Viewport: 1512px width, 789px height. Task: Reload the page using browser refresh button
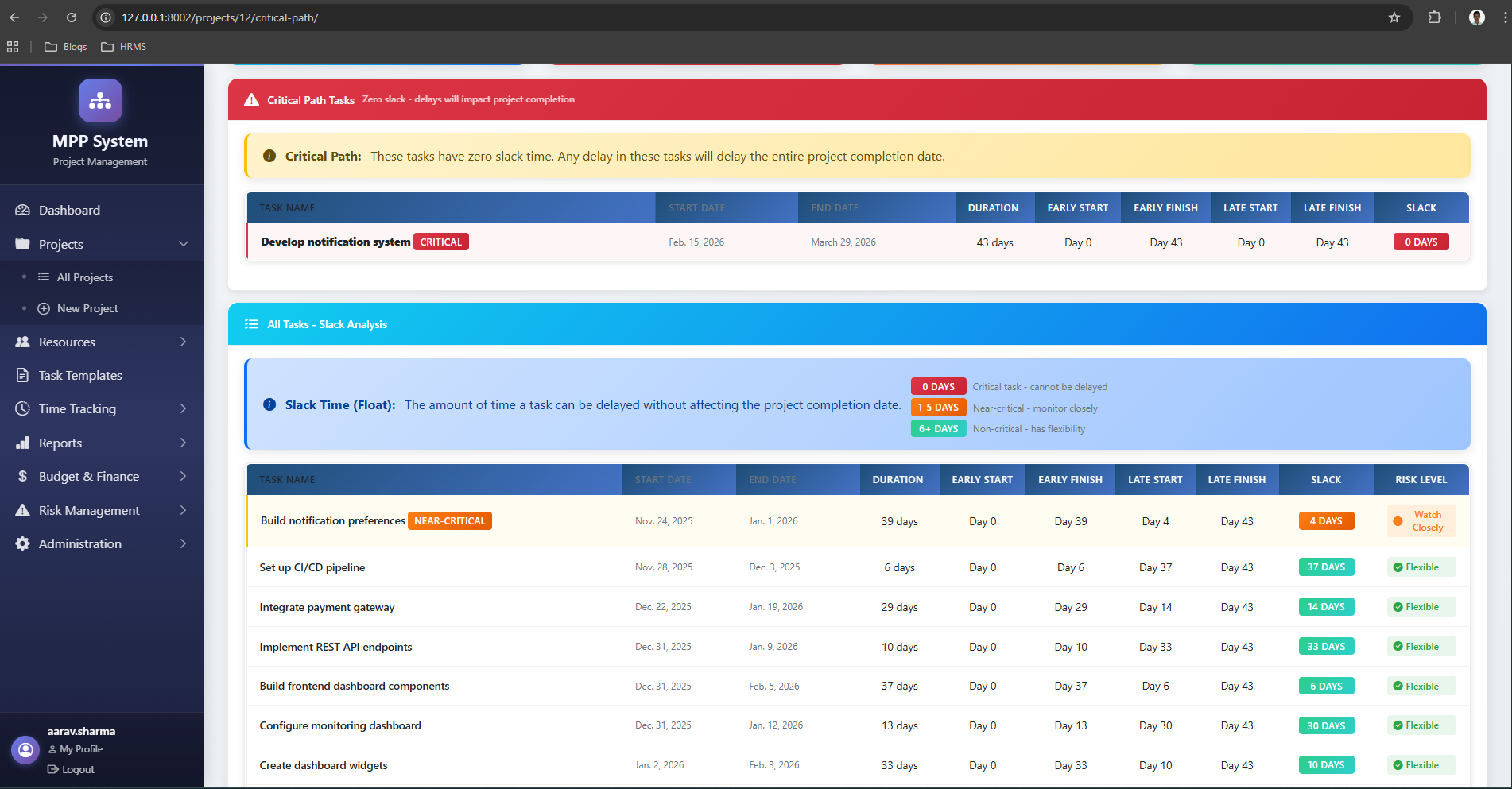[x=72, y=17]
